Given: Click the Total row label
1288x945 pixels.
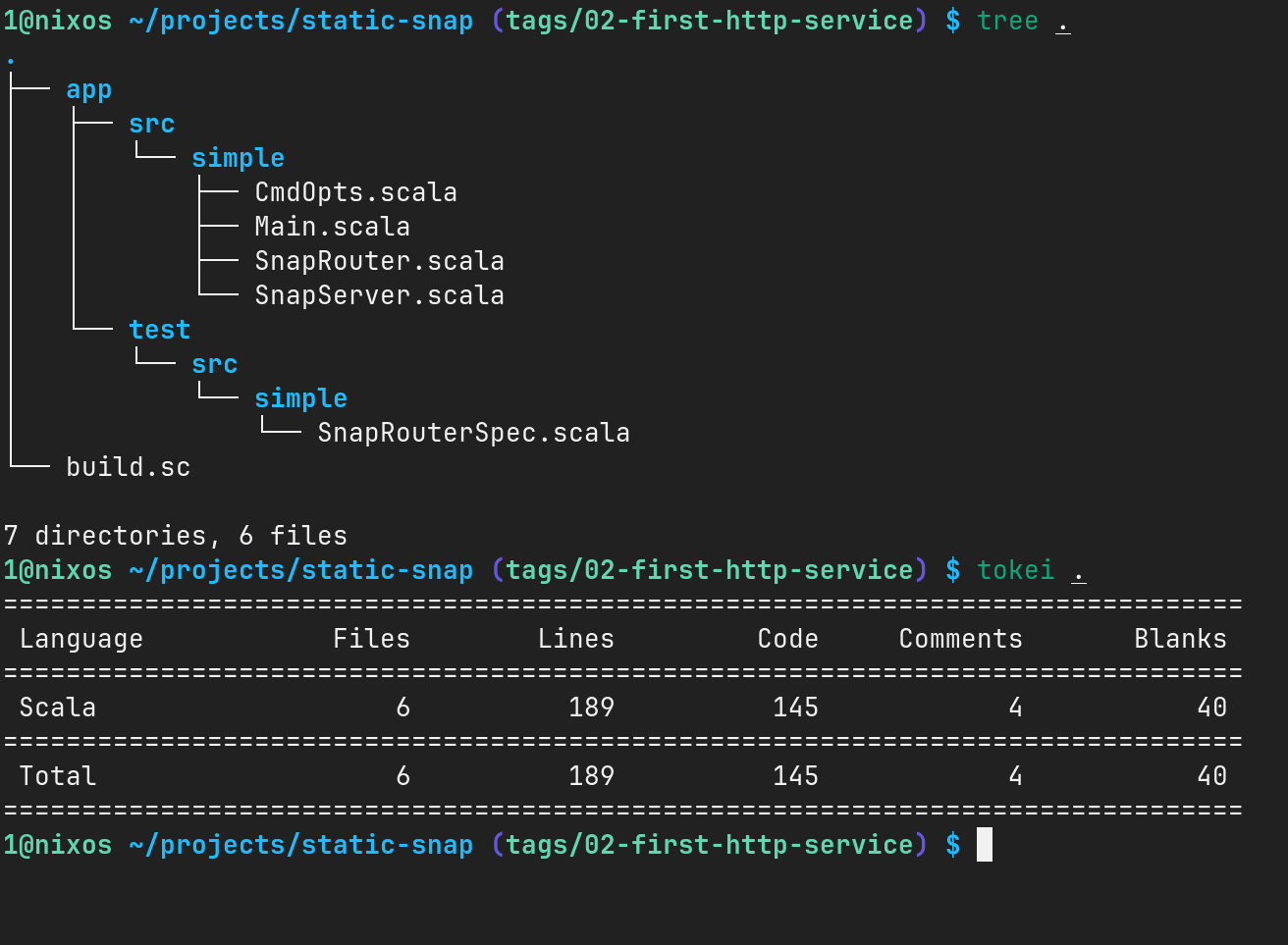Looking at the screenshot, I should point(58,776).
